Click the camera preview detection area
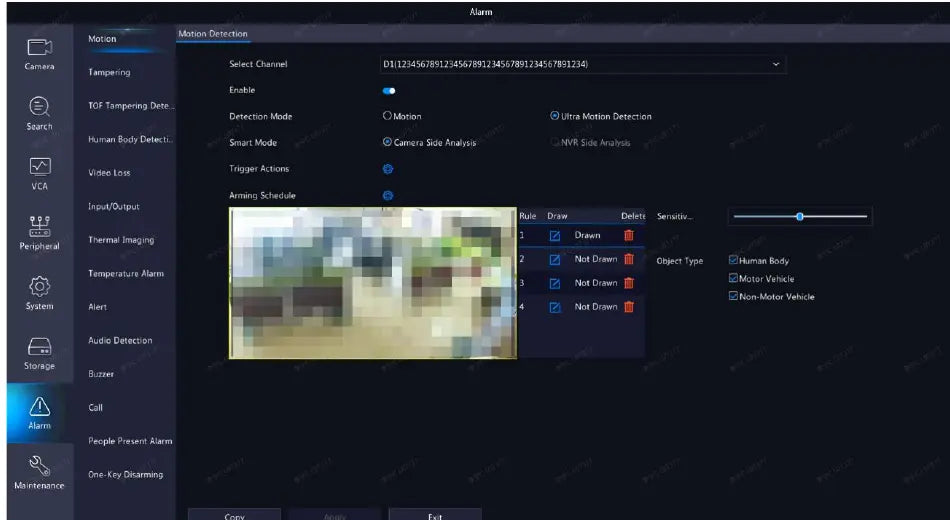 (x=373, y=283)
